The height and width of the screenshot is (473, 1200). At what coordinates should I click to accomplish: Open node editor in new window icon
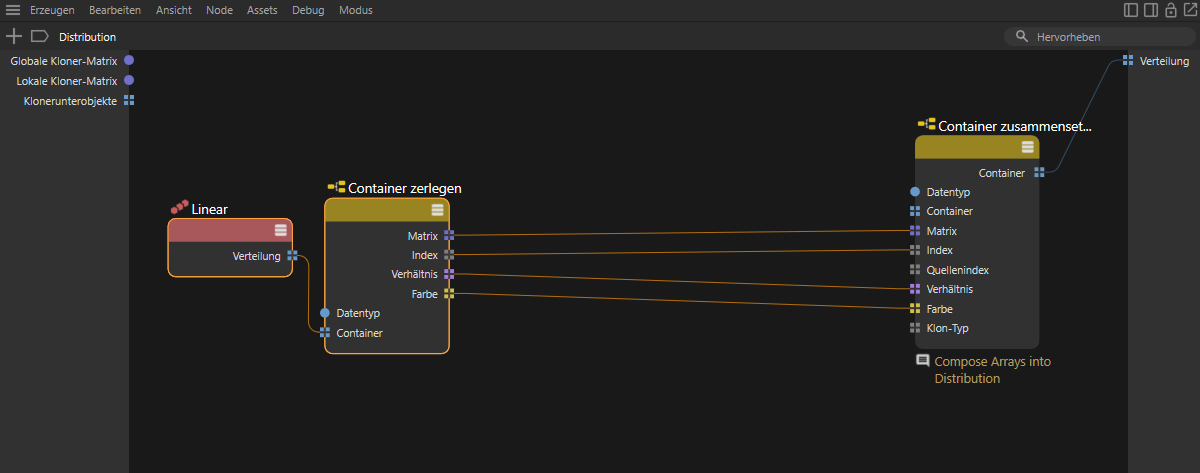pyautogui.click(x=1189, y=10)
